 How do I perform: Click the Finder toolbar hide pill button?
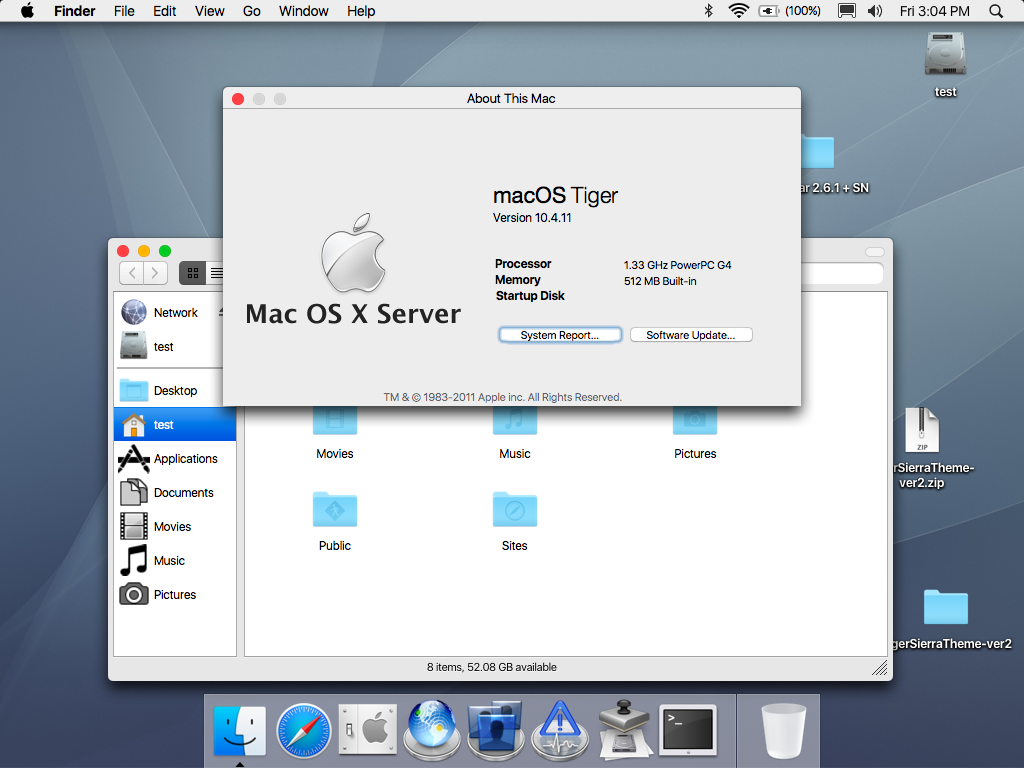pyautogui.click(x=874, y=252)
